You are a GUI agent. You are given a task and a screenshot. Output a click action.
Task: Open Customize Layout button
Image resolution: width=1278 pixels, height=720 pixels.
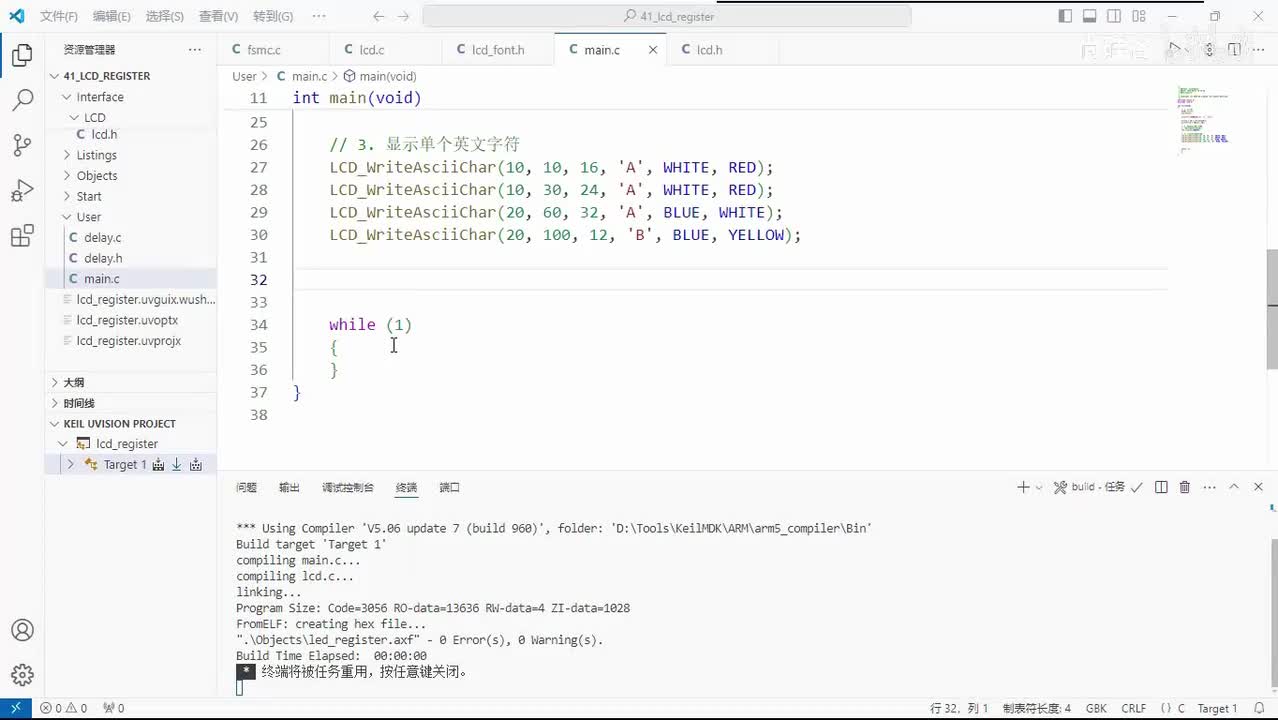1139,16
